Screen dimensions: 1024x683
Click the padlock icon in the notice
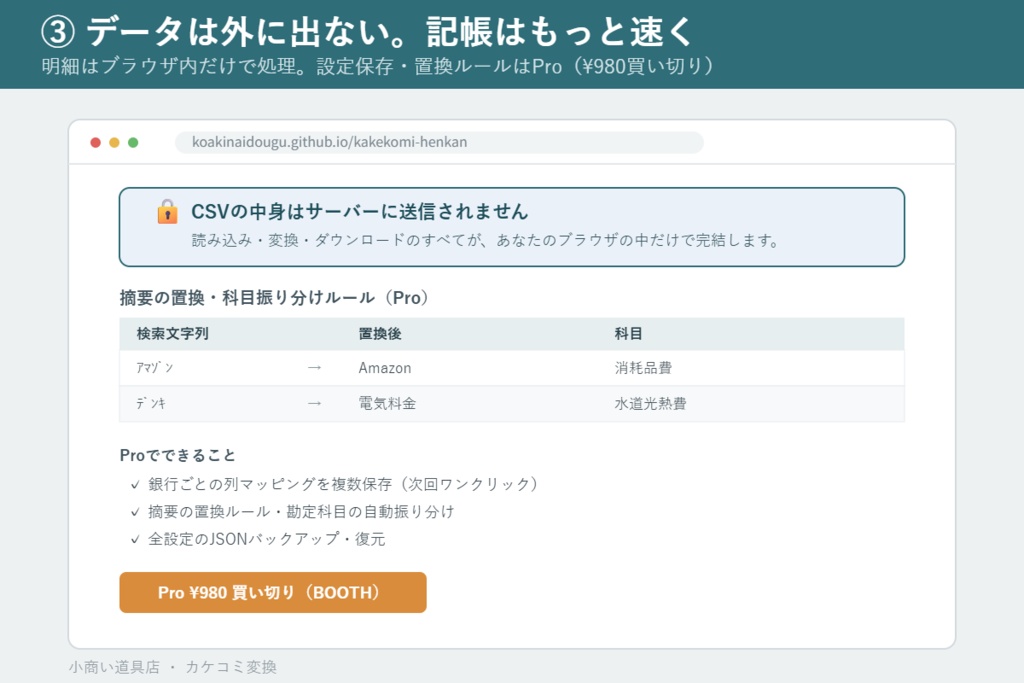(x=168, y=212)
